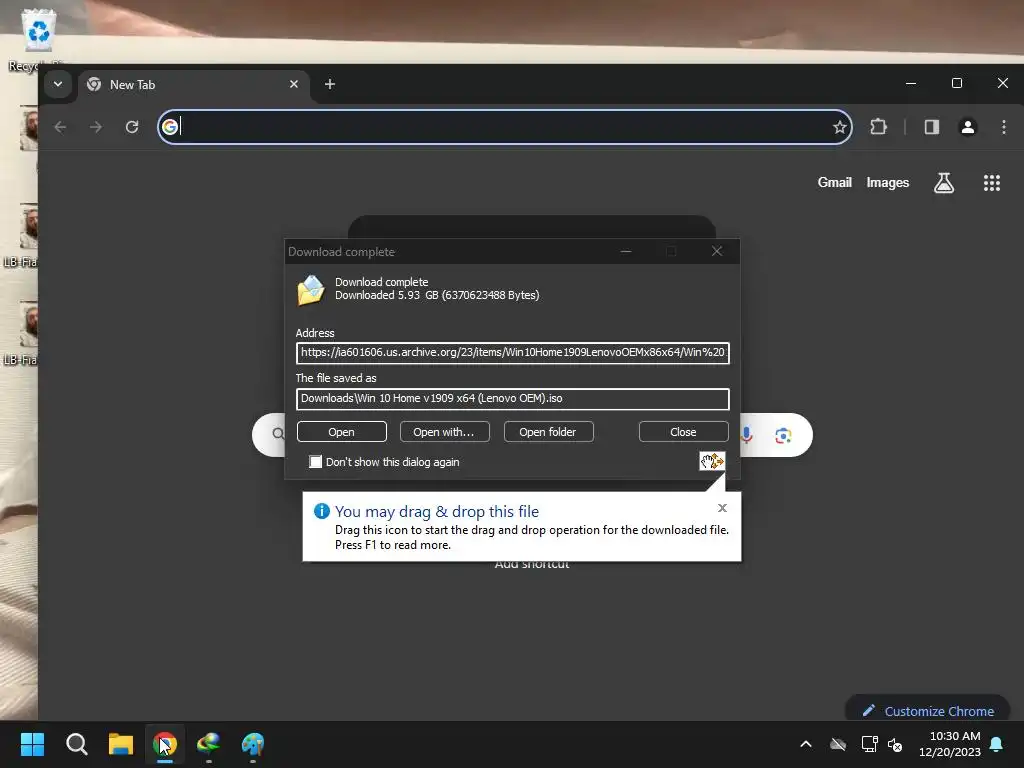Search by image with Google Lens icon
The width and height of the screenshot is (1024, 768).
[783, 435]
